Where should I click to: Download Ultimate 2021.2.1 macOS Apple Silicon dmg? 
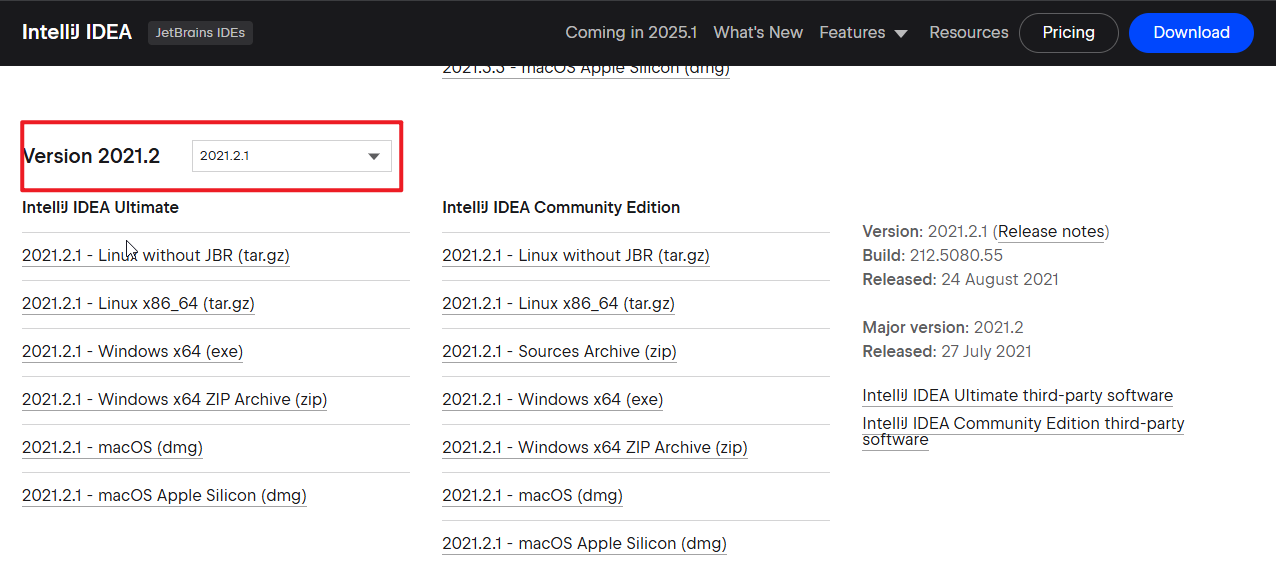(164, 496)
